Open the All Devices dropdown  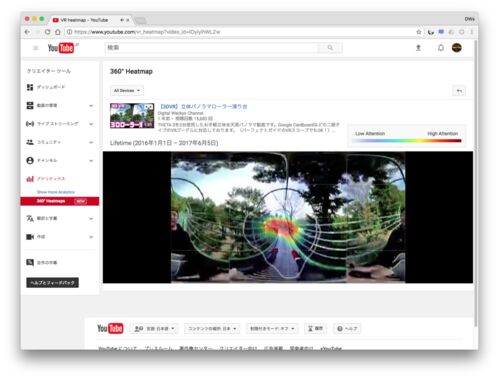127,90
